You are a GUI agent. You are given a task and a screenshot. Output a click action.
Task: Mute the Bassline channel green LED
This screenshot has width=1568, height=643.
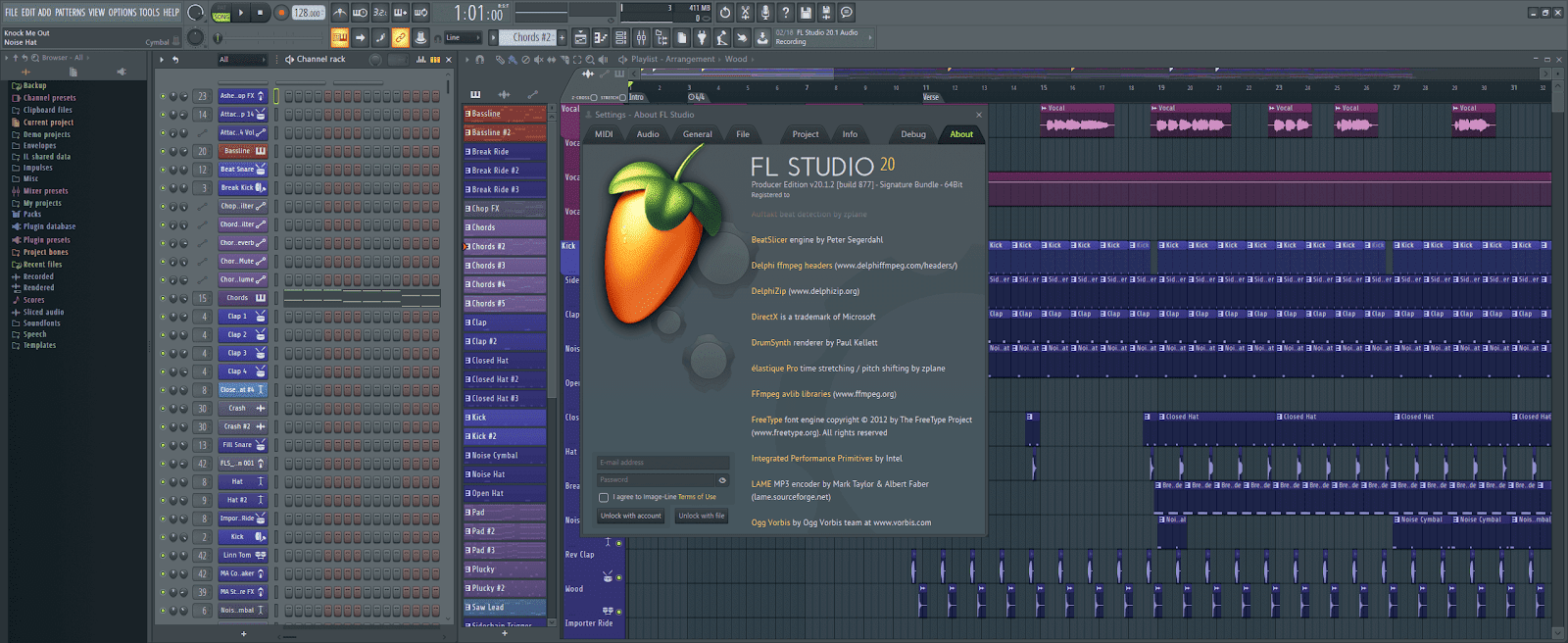163,151
